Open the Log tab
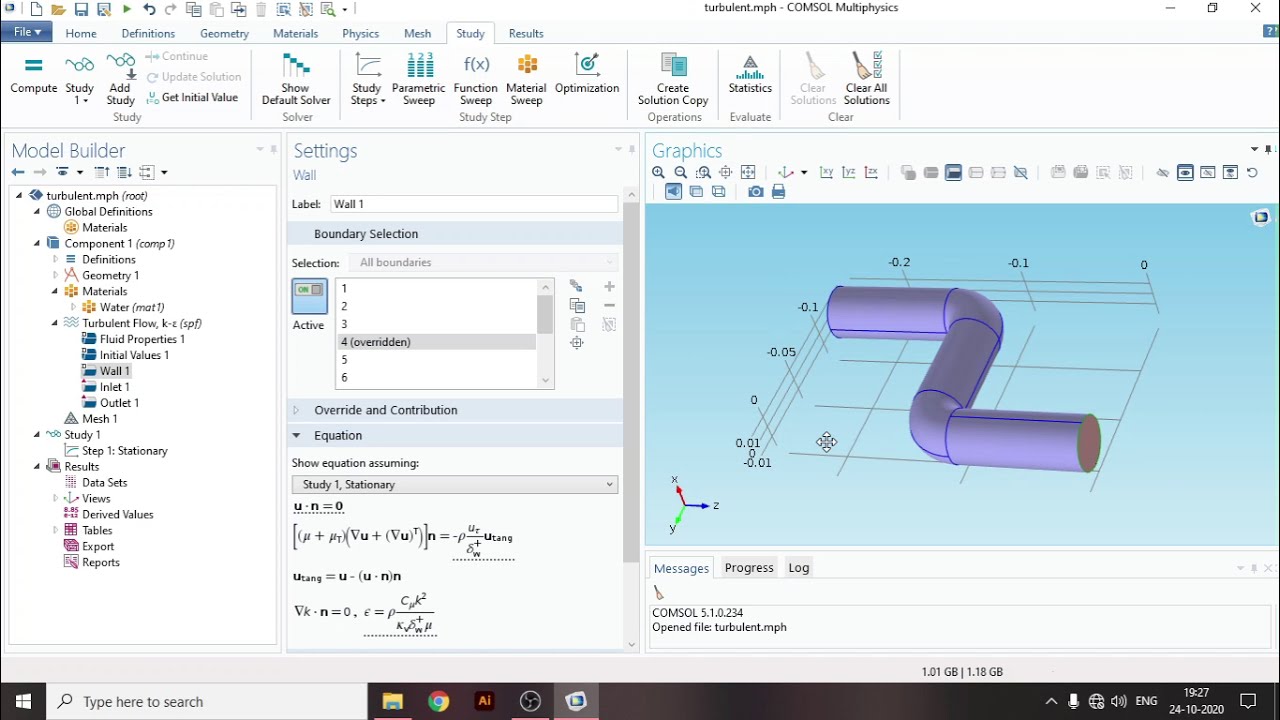This screenshot has width=1280, height=720. 798,567
